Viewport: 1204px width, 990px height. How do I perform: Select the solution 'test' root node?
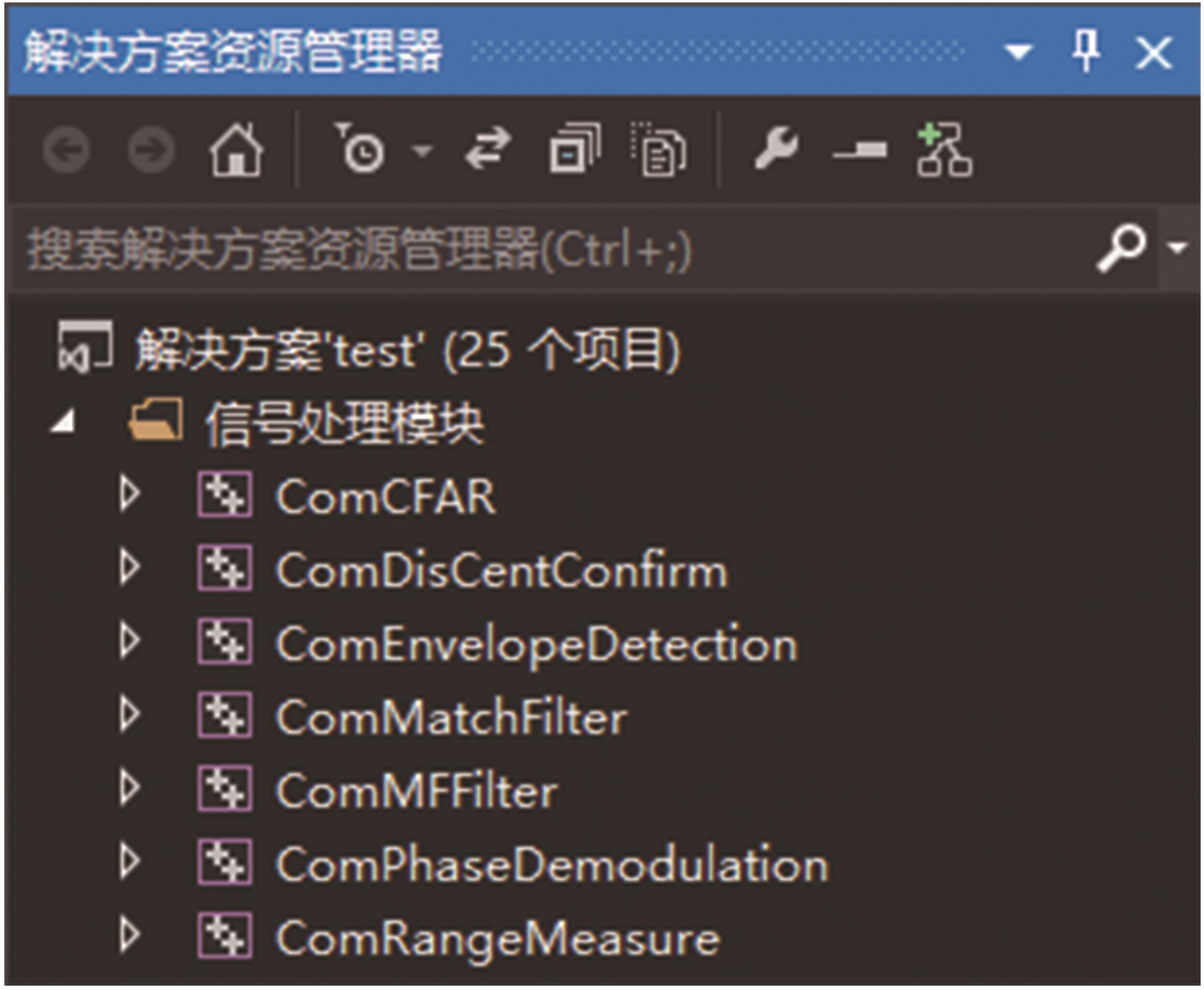coord(407,348)
